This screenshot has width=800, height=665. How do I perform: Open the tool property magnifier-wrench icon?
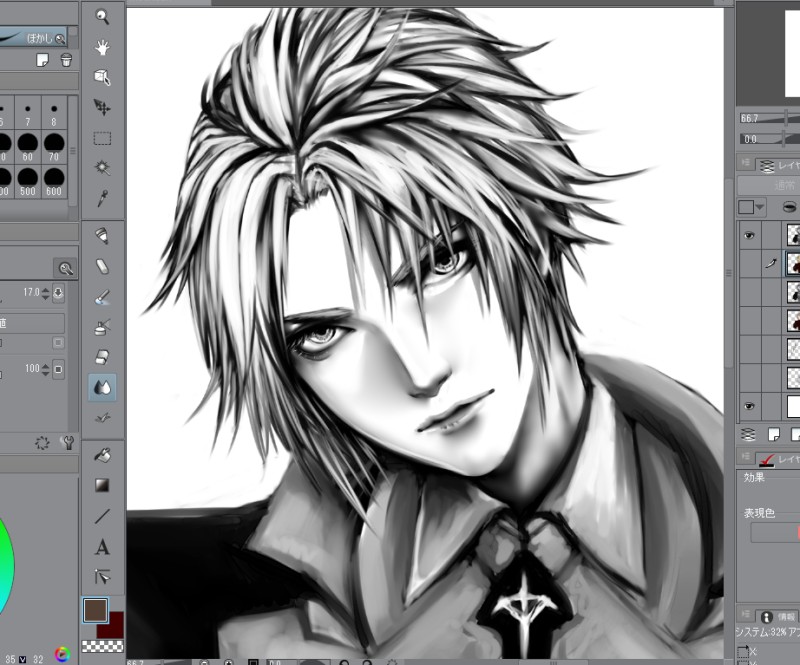coord(65,268)
